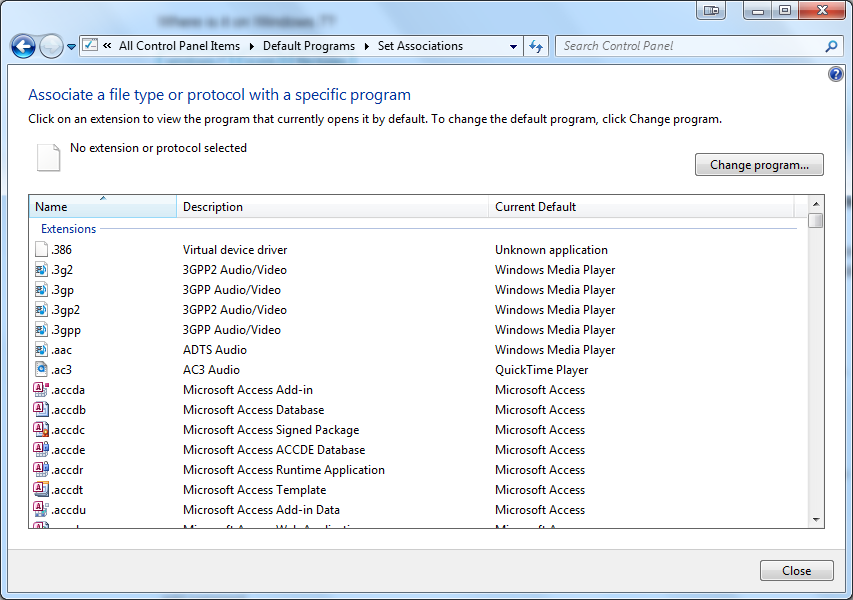Click the Access template icon beside .accdt
The width and height of the screenshot is (853, 600).
[x=41, y=489]
